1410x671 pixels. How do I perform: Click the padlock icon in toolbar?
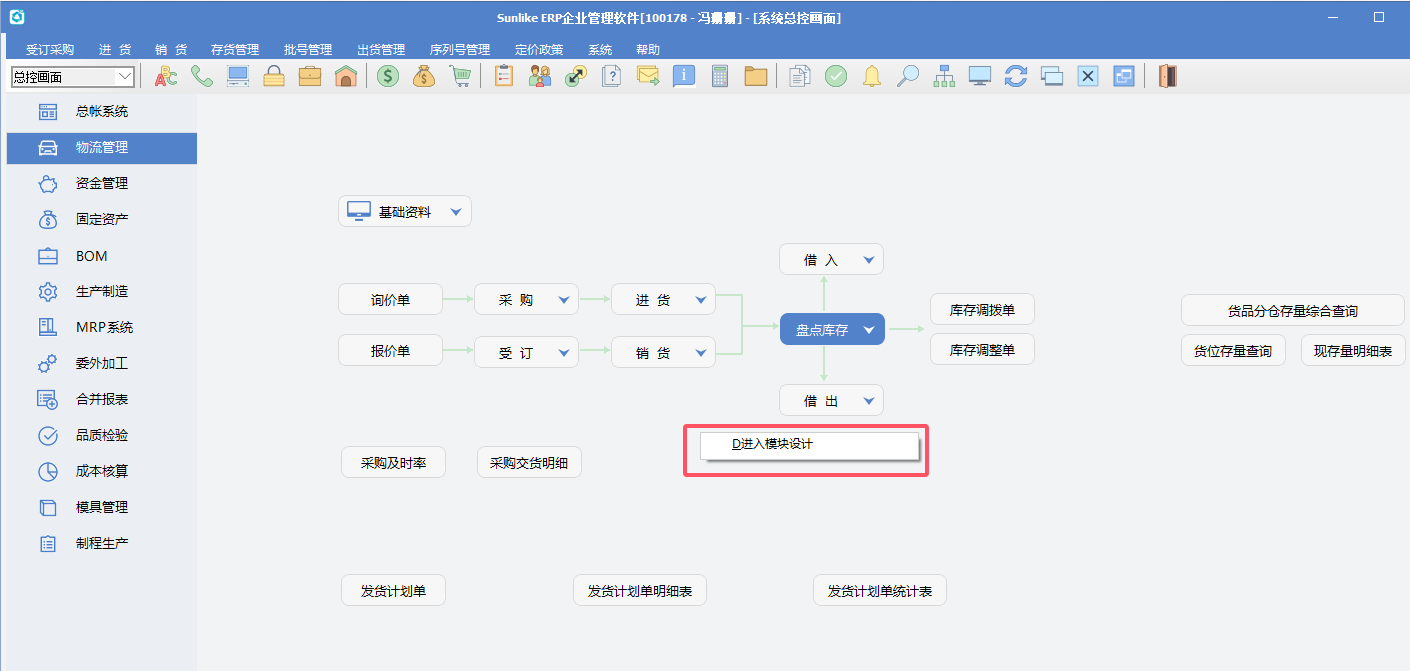274,76
